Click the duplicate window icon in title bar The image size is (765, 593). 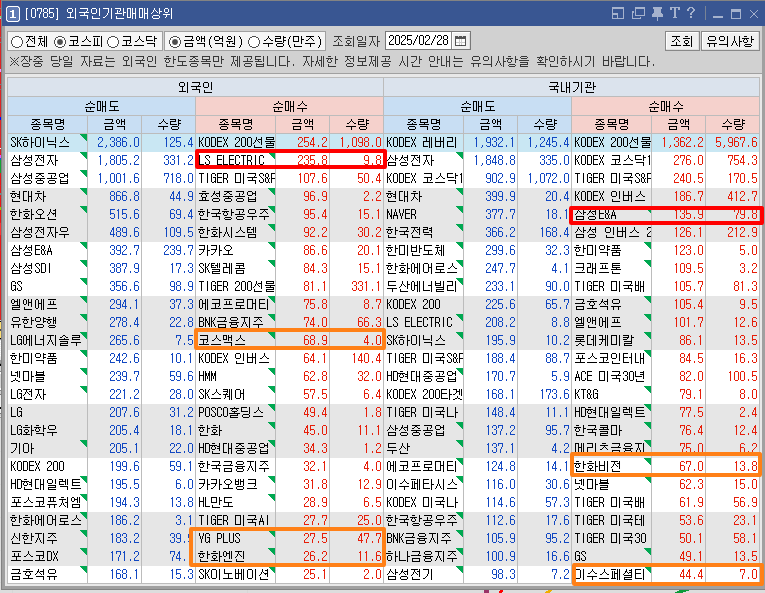pyautogui.click(x=638, y=13)
